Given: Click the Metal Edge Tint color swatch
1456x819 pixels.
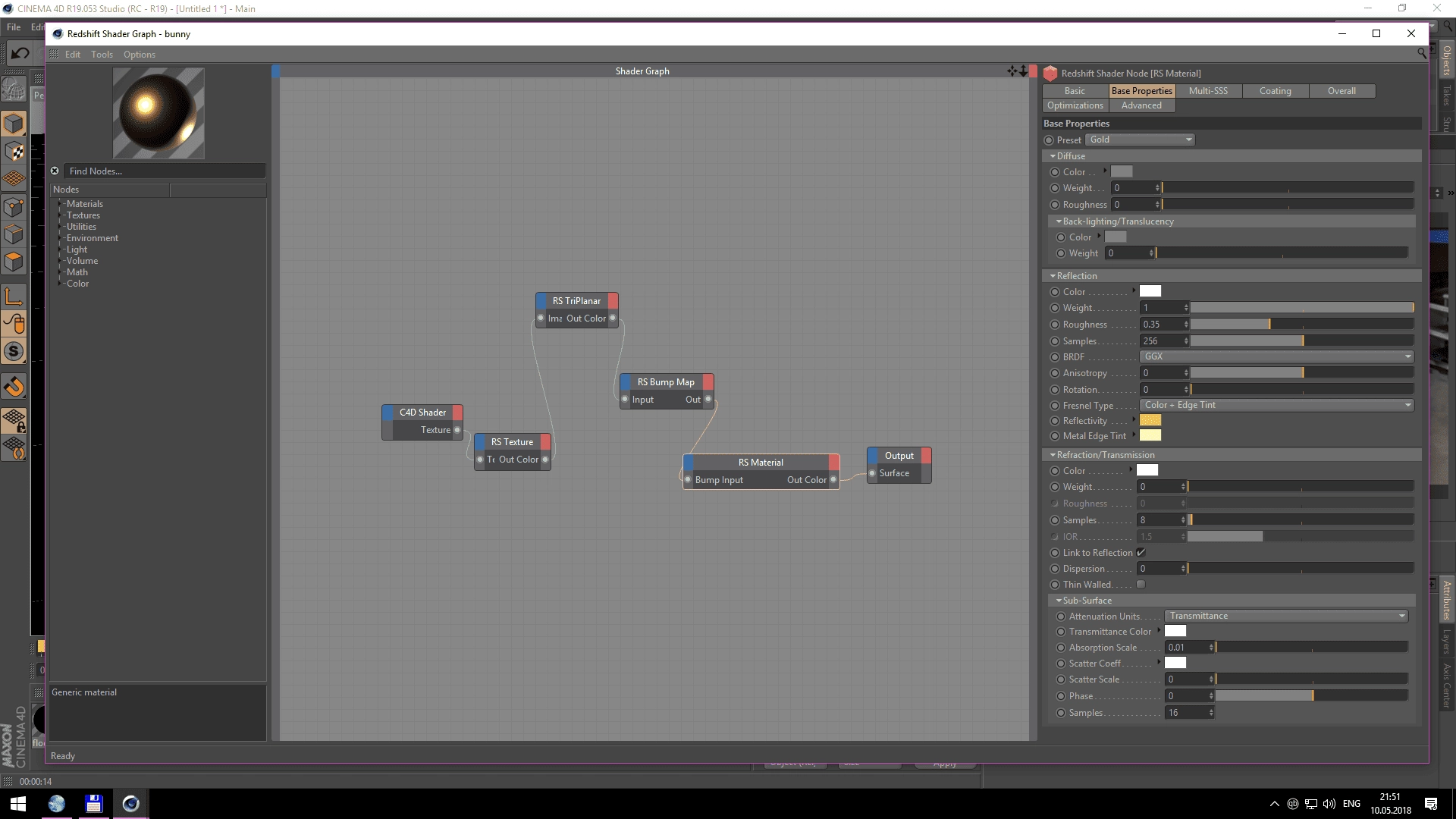Looking at the screenshot, I should 1150,435.
